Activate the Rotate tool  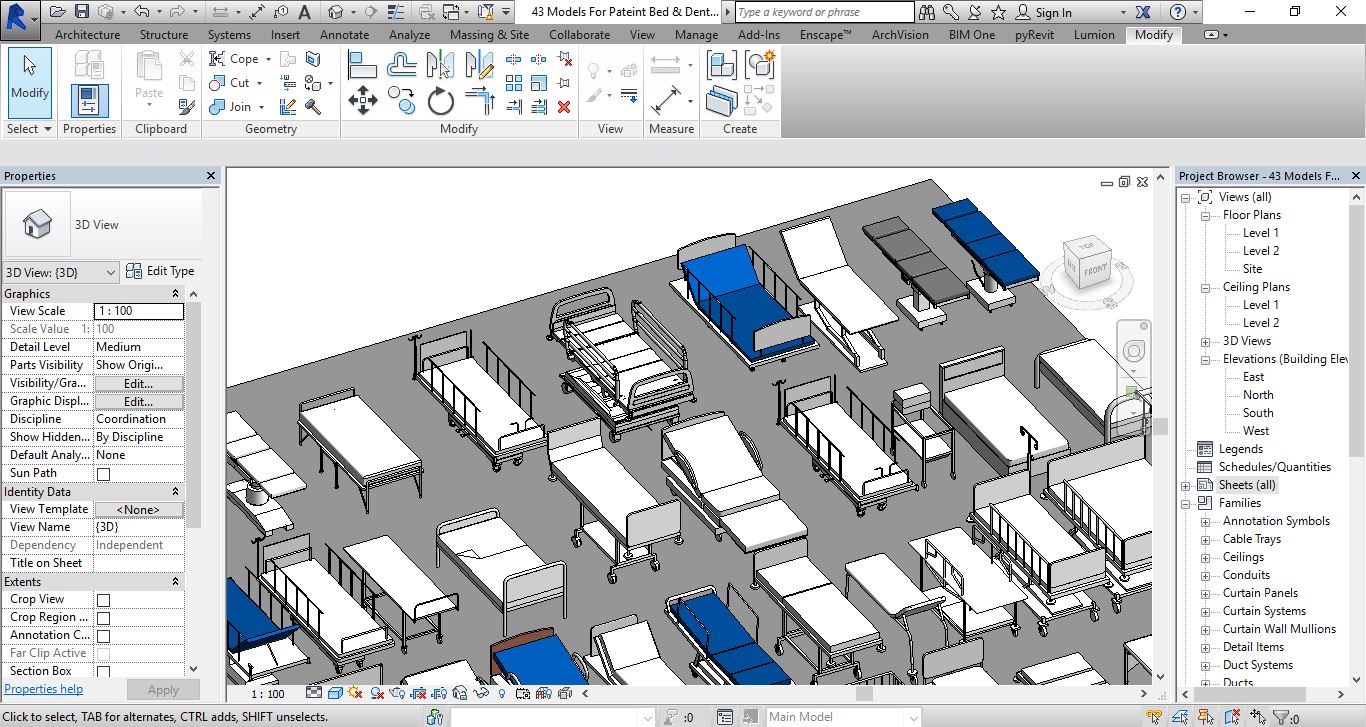pos(441,101)
